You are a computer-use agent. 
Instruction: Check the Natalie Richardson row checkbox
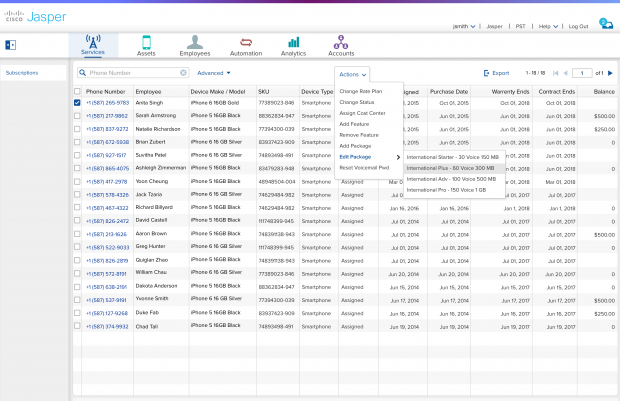click(77, 129)
